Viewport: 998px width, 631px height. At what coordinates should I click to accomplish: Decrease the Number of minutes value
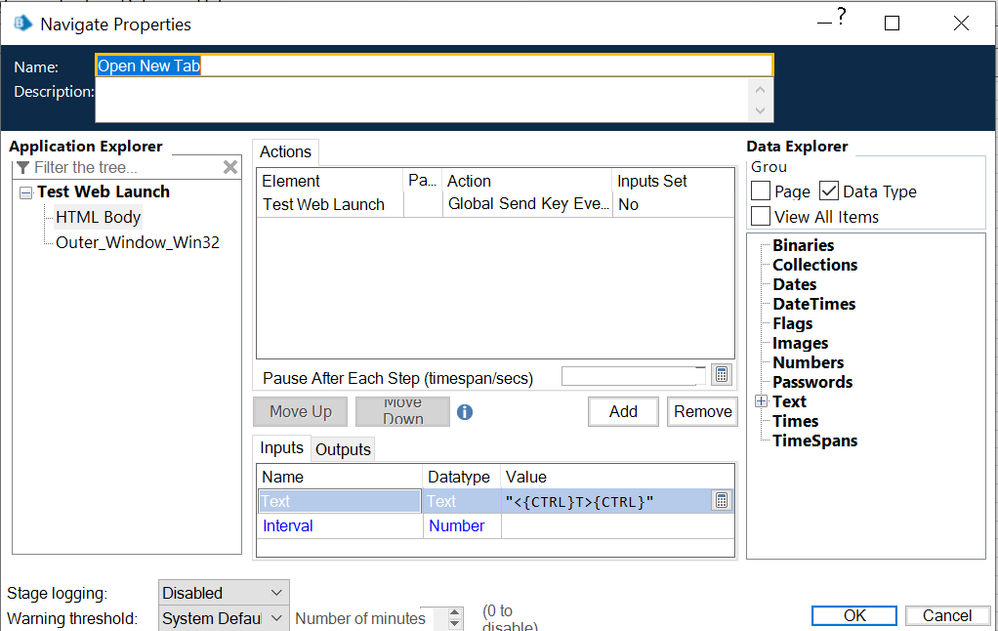point(454,624)
